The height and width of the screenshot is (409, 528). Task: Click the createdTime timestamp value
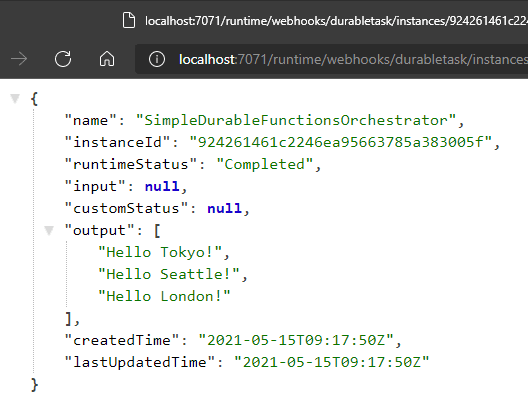tap(296, 340)
